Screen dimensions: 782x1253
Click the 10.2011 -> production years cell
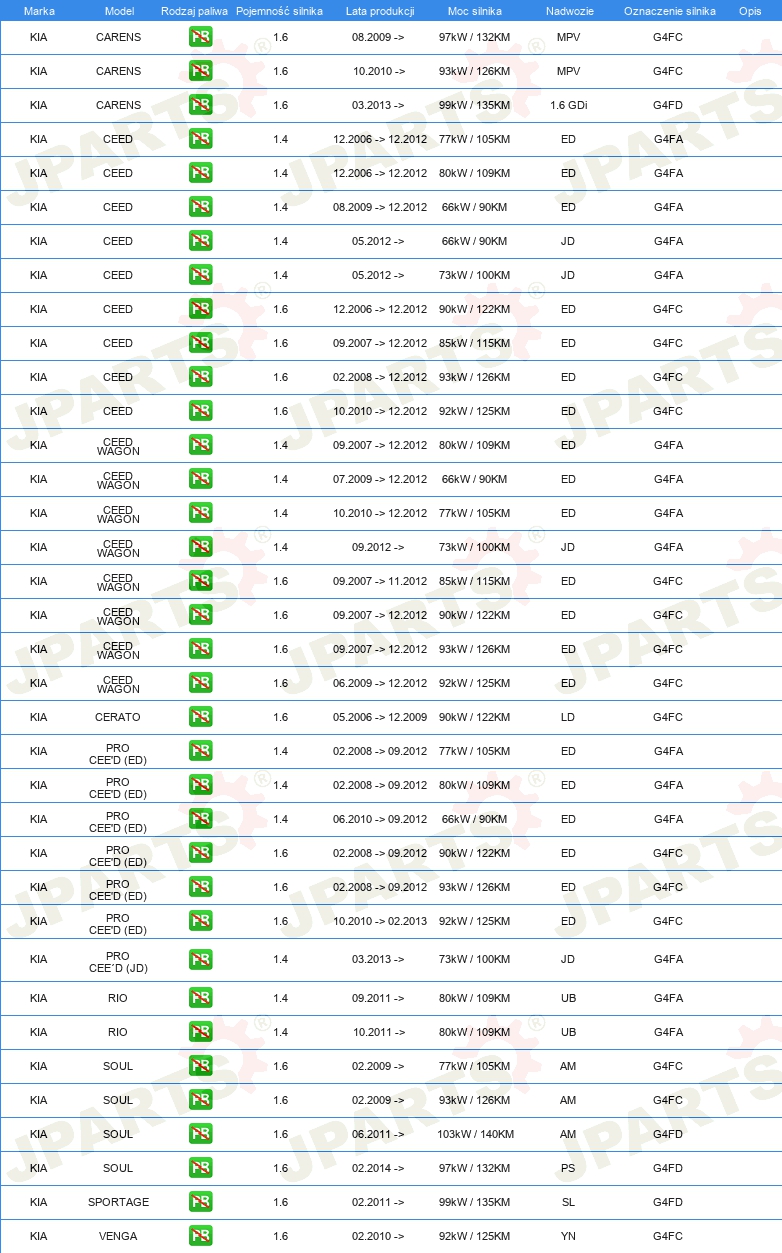point(378,1032)
